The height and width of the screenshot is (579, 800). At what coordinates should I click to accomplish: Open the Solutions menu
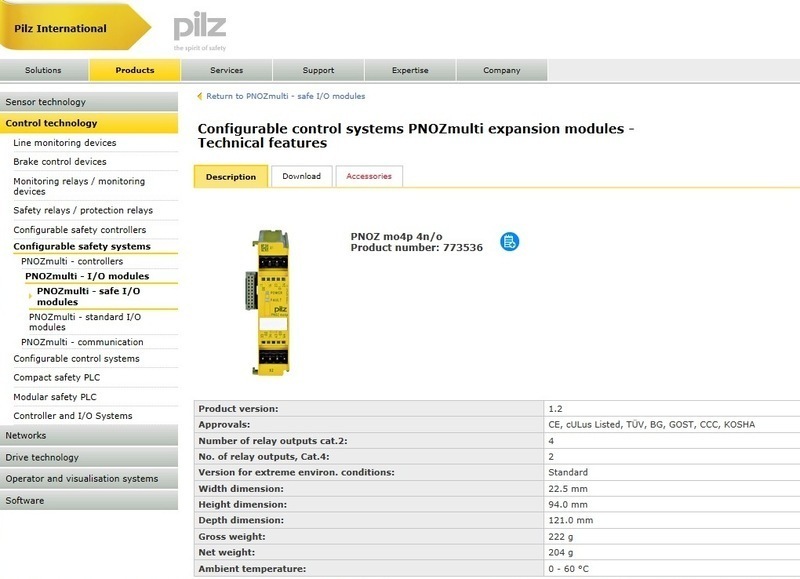(43, 70)
